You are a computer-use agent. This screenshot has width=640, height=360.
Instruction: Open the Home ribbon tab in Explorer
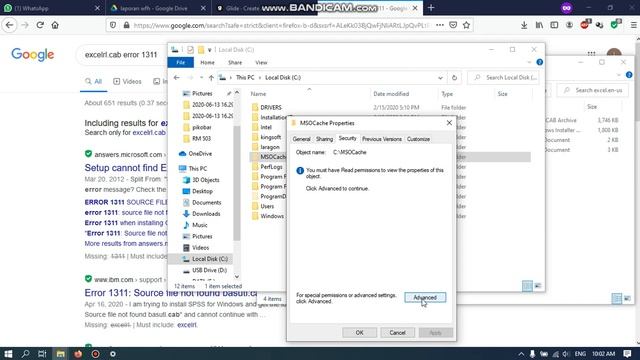[207, 62]
